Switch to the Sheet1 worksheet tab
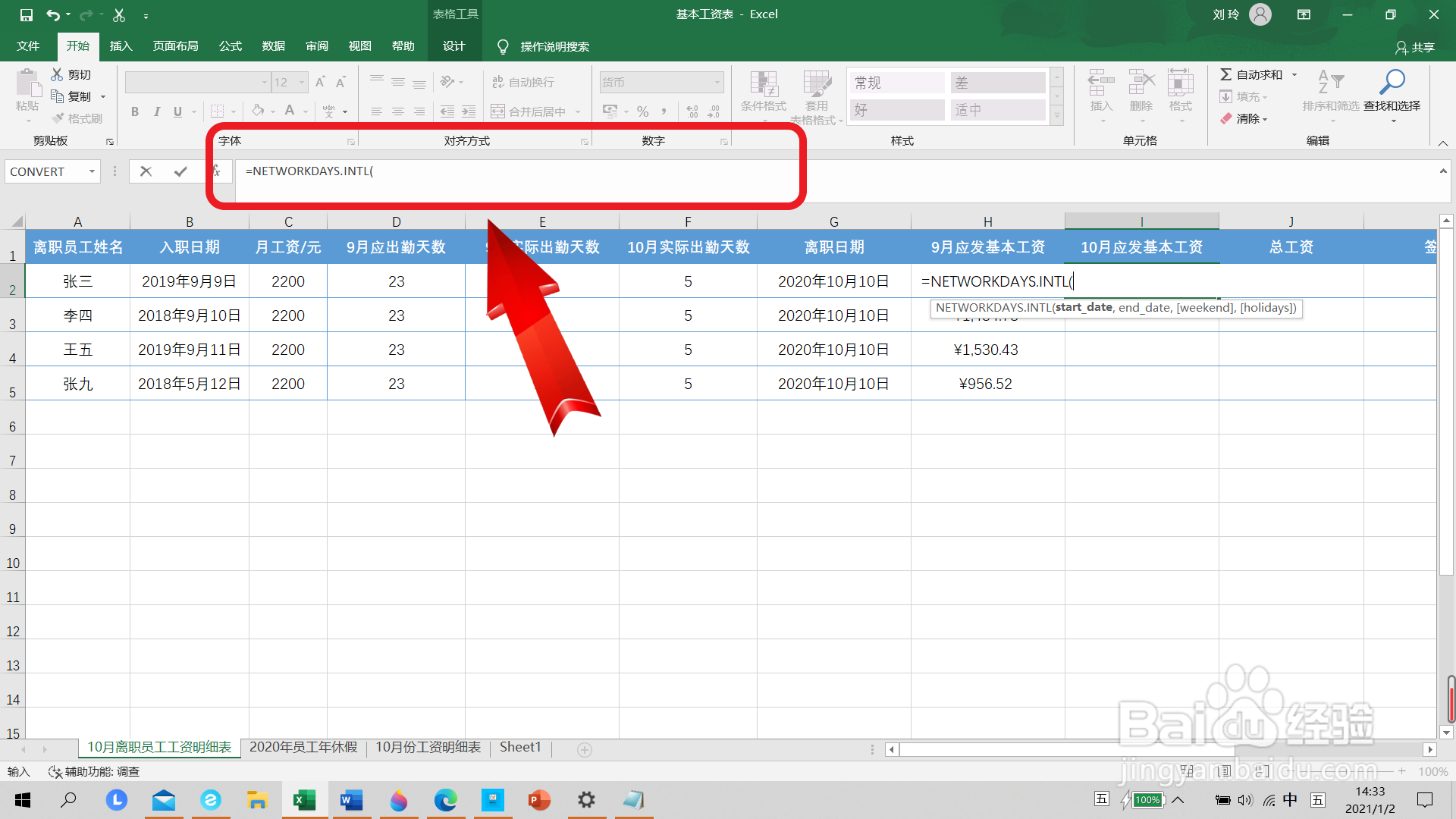1456x819 pixels. point(520,747)
